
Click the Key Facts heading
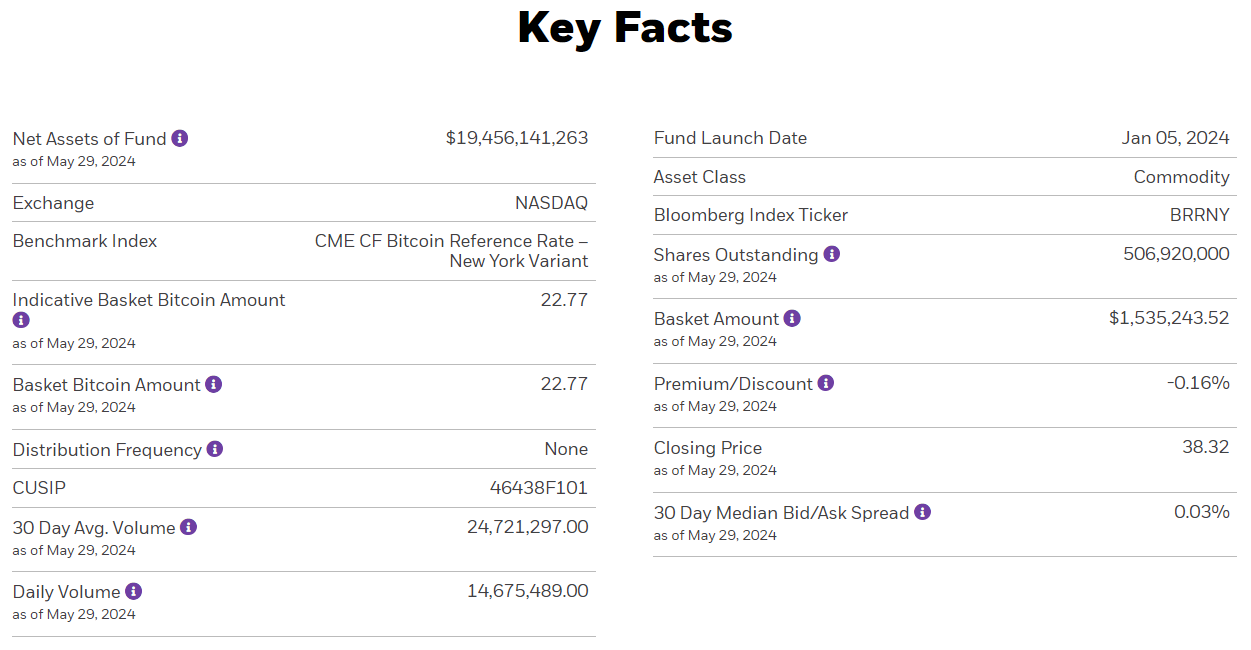[625, 28]
